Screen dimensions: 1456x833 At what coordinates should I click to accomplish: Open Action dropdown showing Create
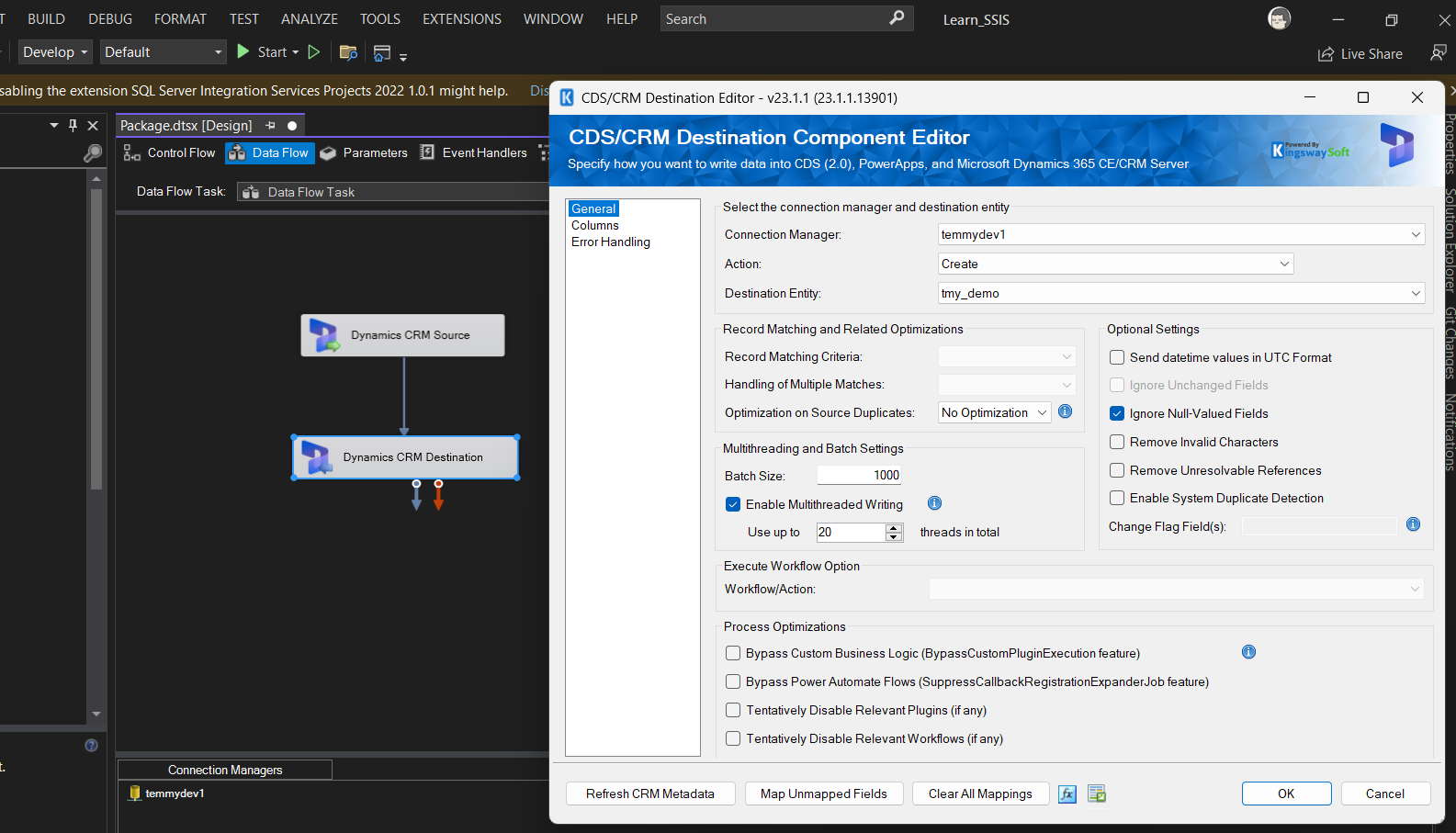coord(1116,264)
